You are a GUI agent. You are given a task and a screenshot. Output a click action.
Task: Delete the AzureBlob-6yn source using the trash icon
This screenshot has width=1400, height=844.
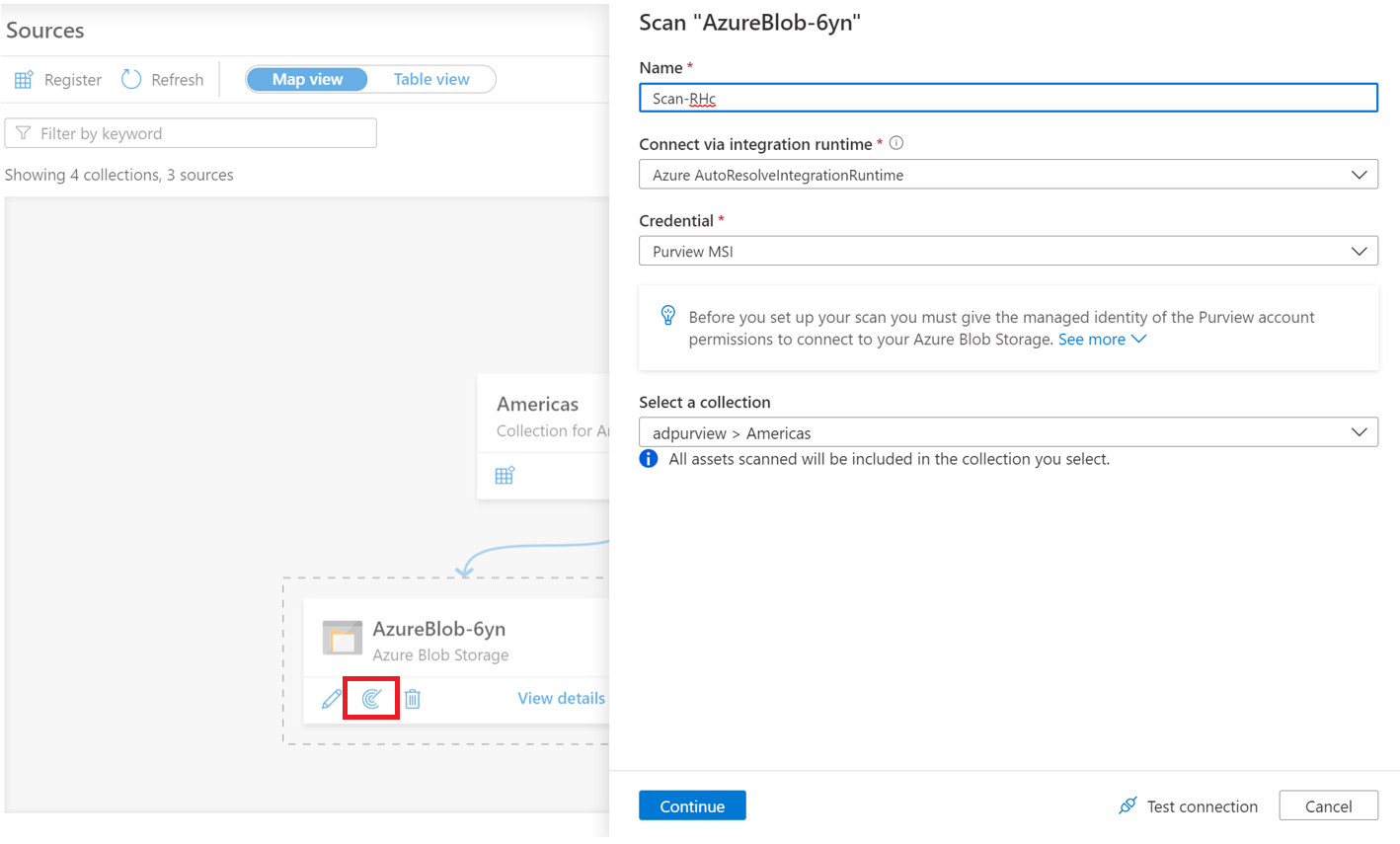click(413, 699)
